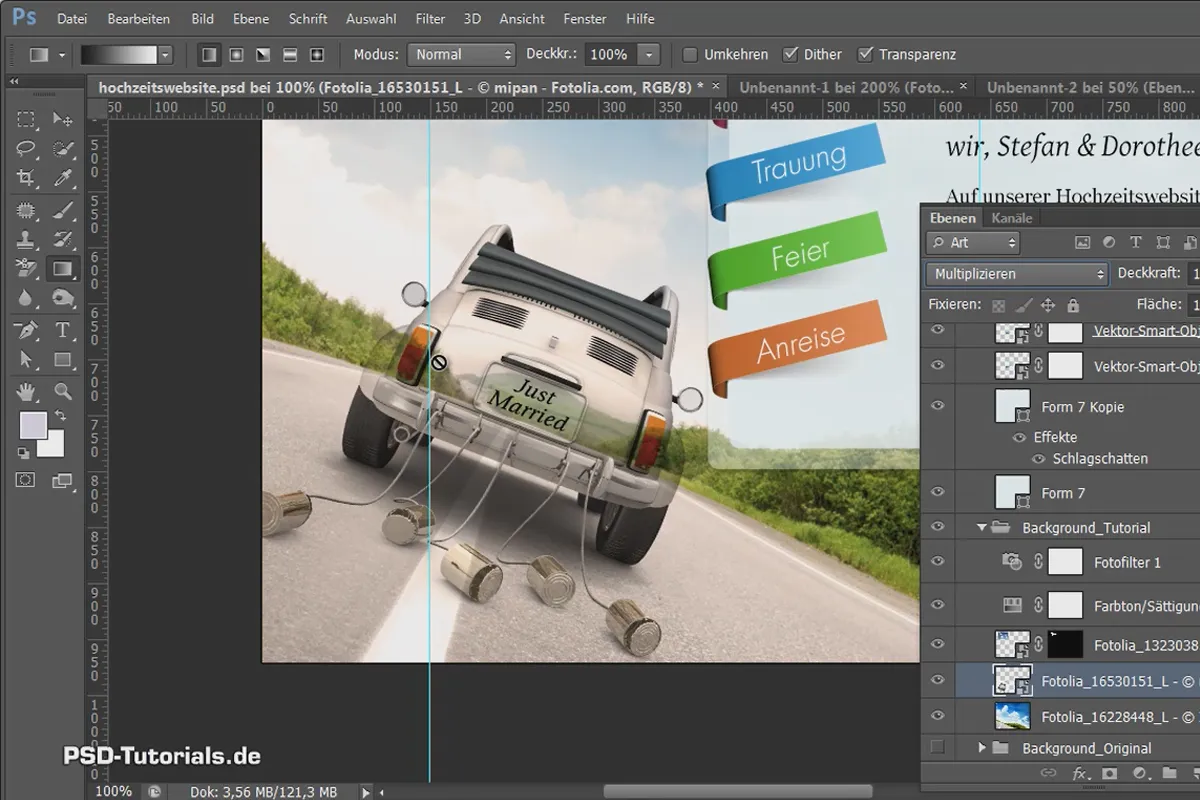Click the radial gradient style icon
This screenshot has width=1200, height=800.
237,54
